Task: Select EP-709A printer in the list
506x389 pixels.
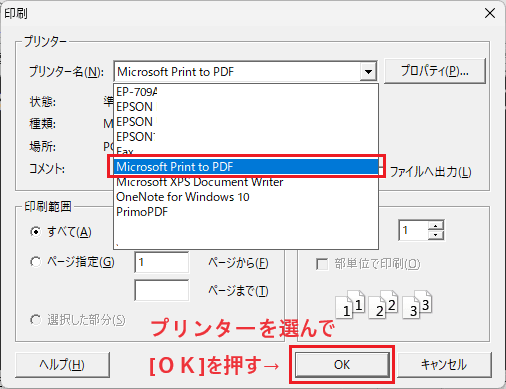Action: [x=246, y=92]
